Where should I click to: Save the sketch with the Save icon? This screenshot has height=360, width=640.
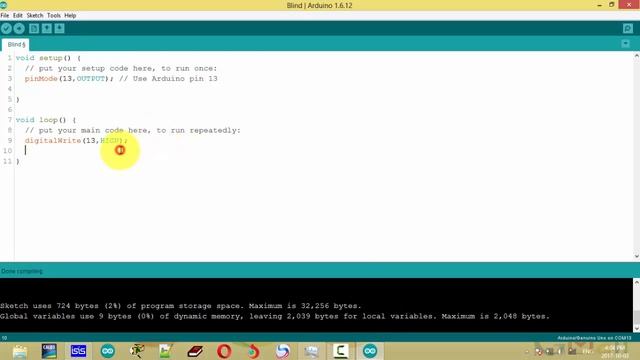(x=60, y=28)
